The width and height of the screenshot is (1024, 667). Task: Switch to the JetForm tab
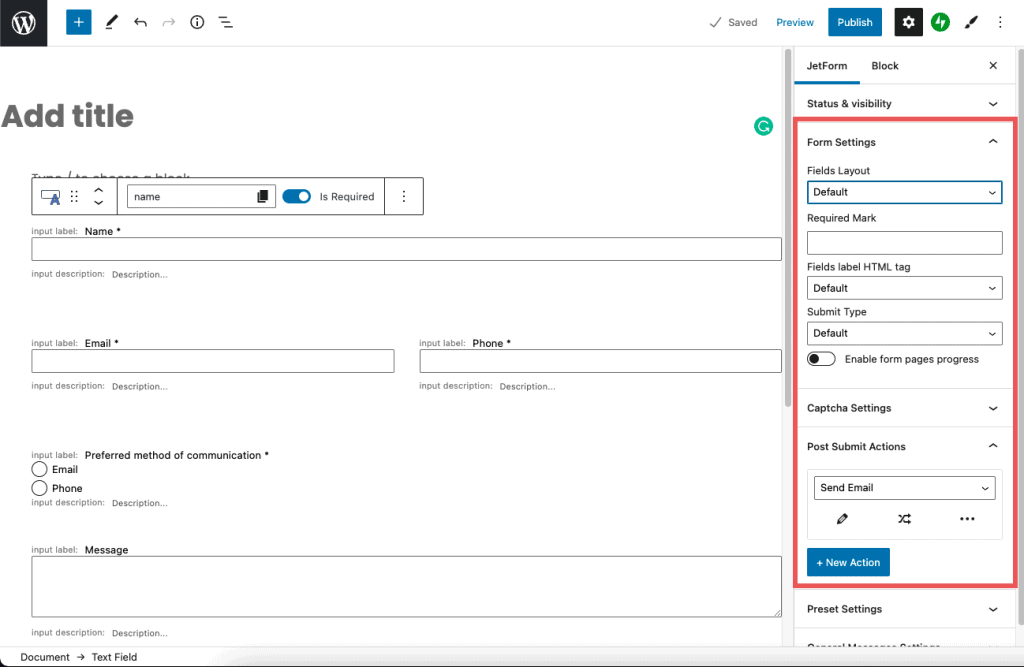827,65
